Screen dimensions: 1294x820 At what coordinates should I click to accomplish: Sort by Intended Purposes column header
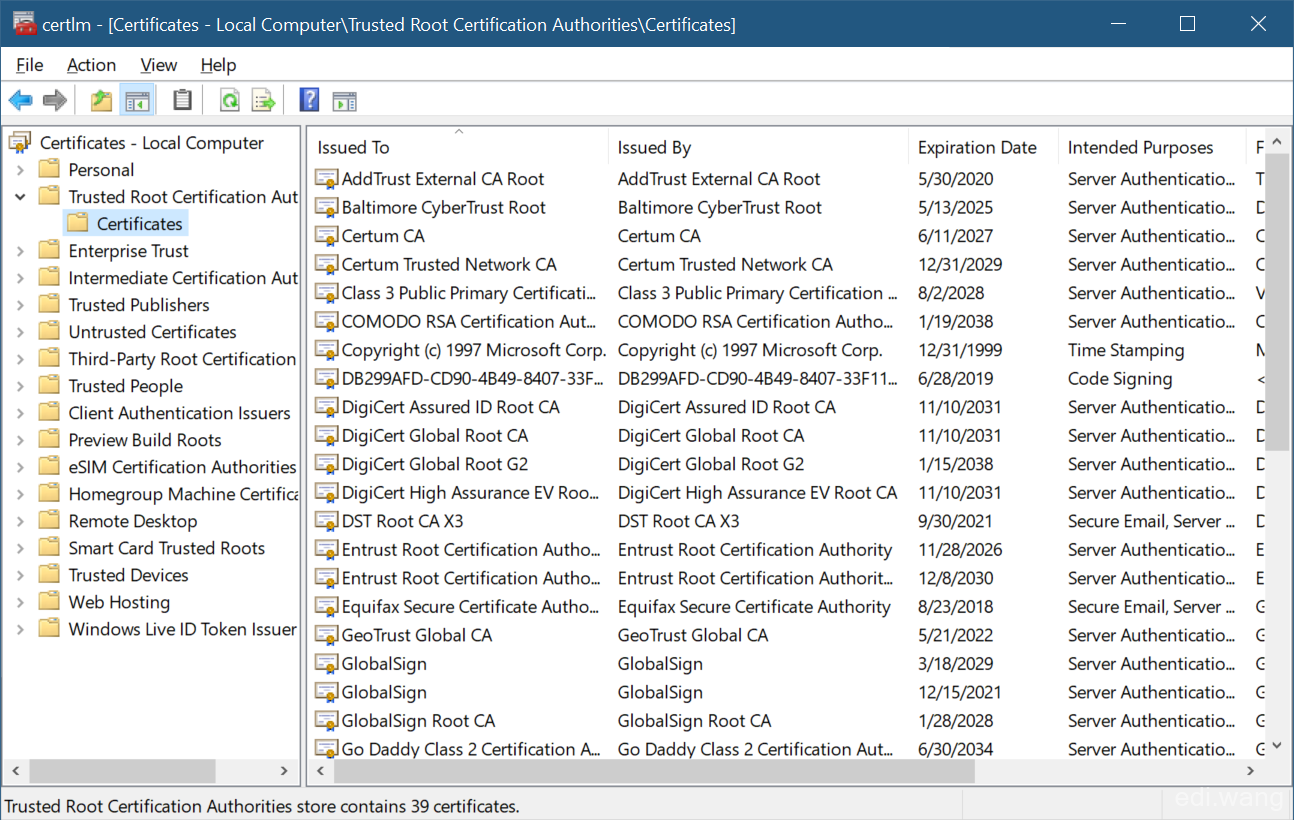(1152, 147)
